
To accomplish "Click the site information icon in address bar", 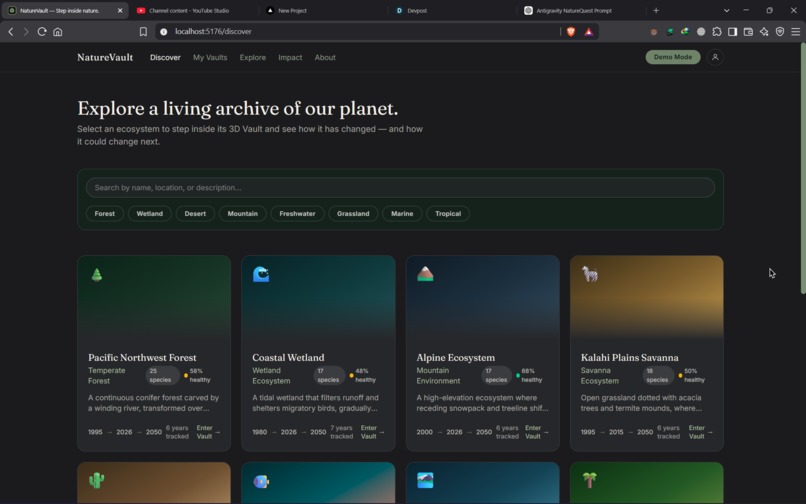I will (x=163, y=31).
